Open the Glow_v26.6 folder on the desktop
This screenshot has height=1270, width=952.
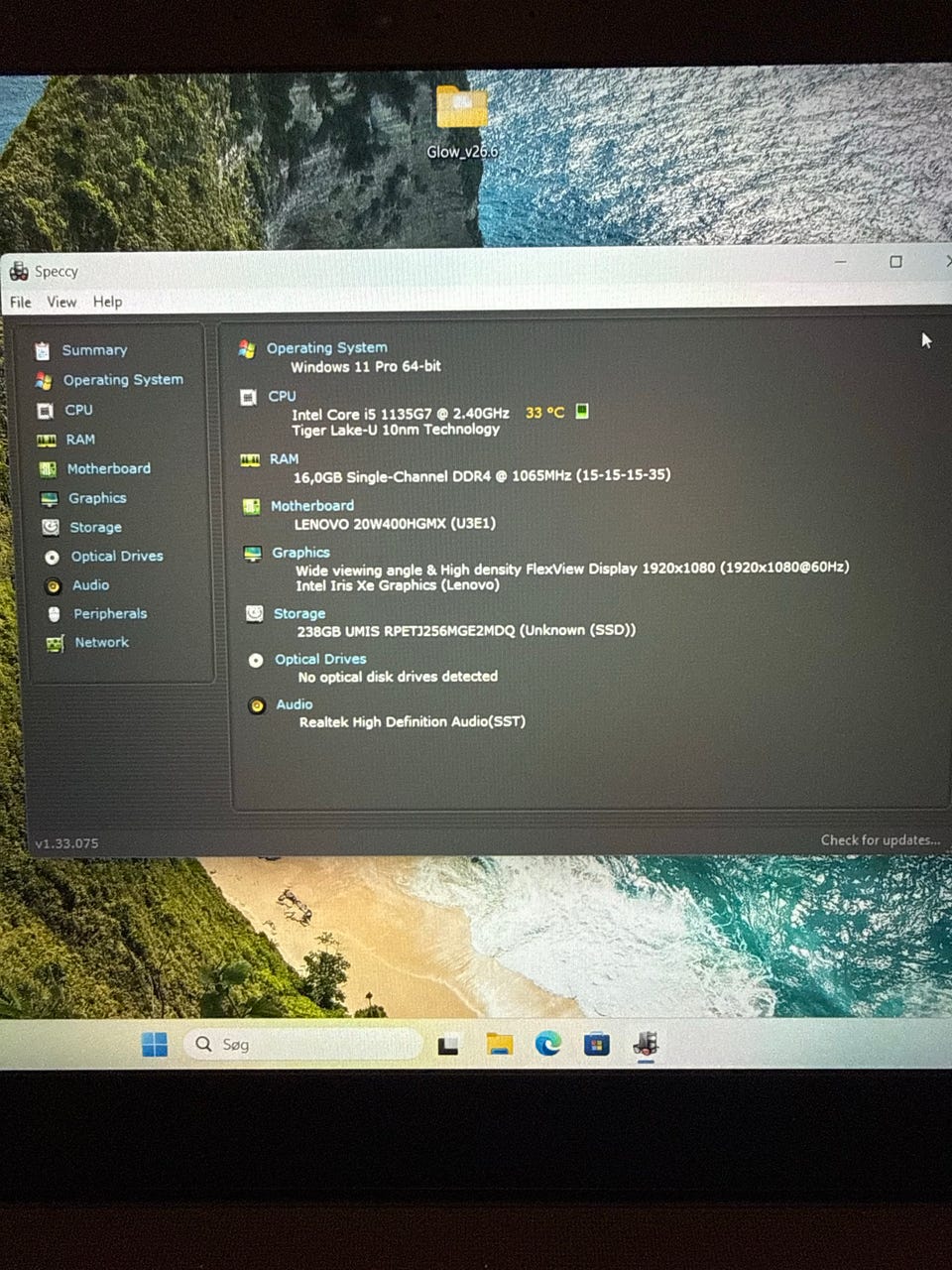click(x=462, y=123)
